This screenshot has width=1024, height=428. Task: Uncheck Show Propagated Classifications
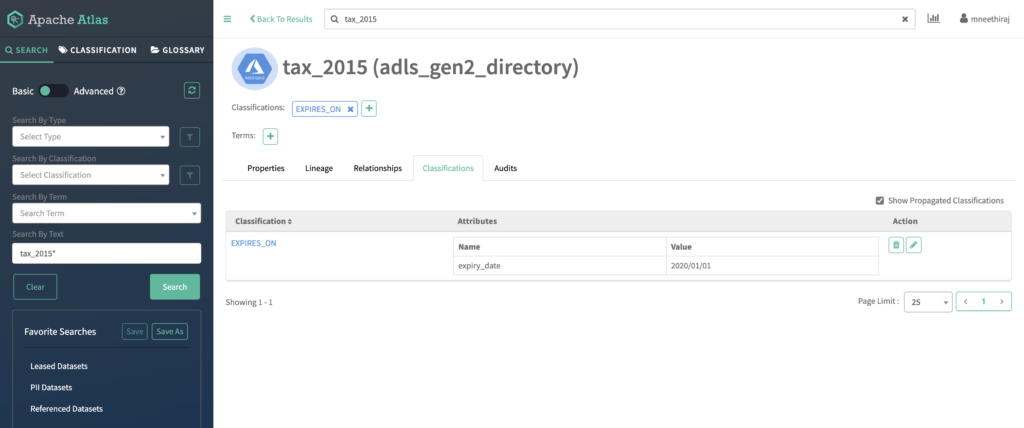[x=880, y=201]
